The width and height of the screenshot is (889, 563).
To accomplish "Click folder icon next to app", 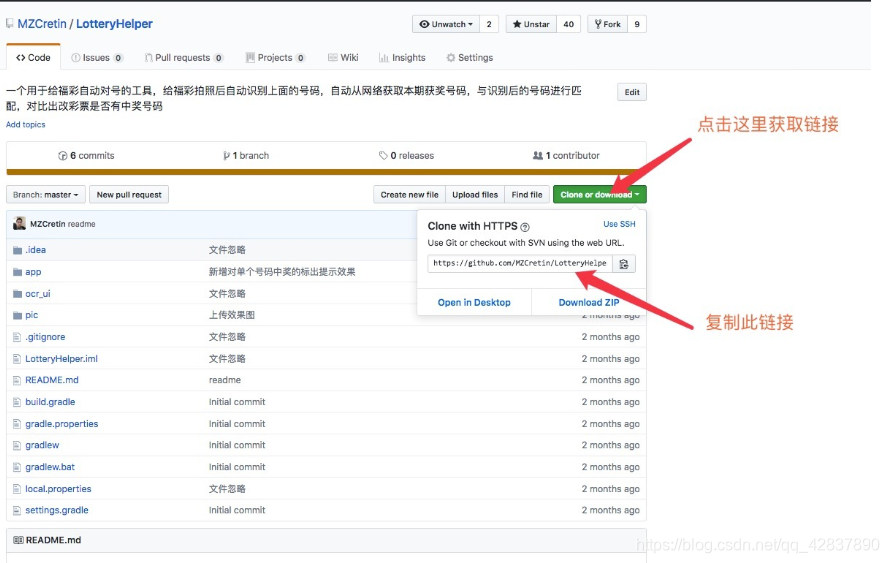I will click(x=18, y=272).
